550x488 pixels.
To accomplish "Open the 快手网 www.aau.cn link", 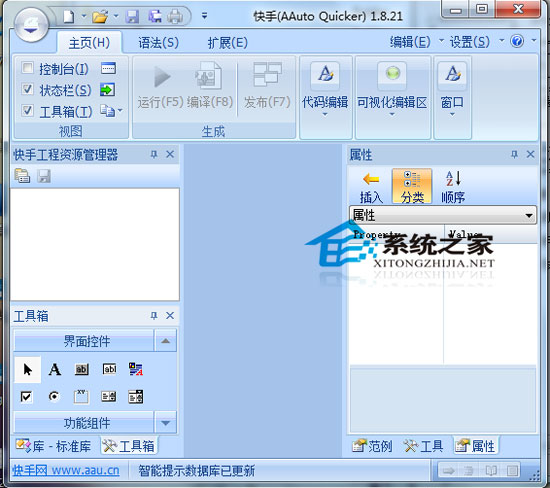I will (x=66, y=470).
